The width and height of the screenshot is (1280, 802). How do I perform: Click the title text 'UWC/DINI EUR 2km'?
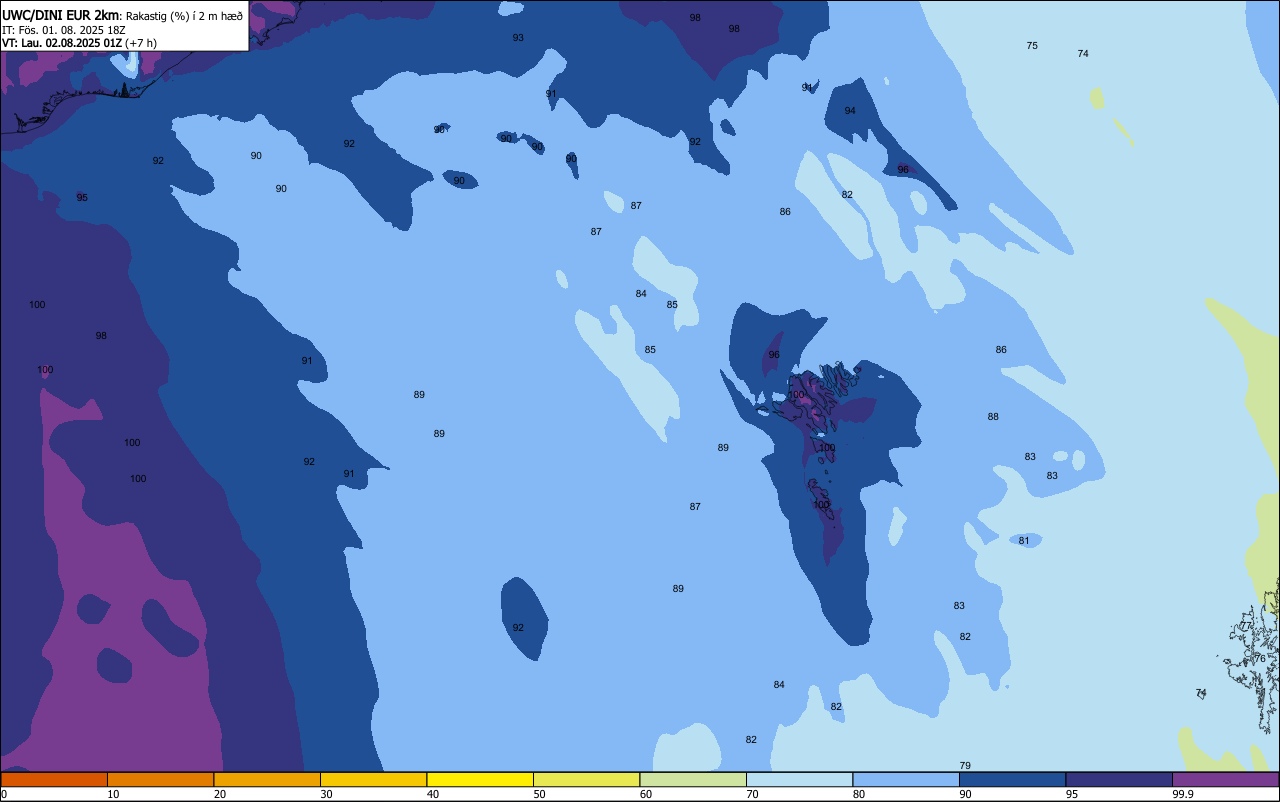tap(61, 14)
